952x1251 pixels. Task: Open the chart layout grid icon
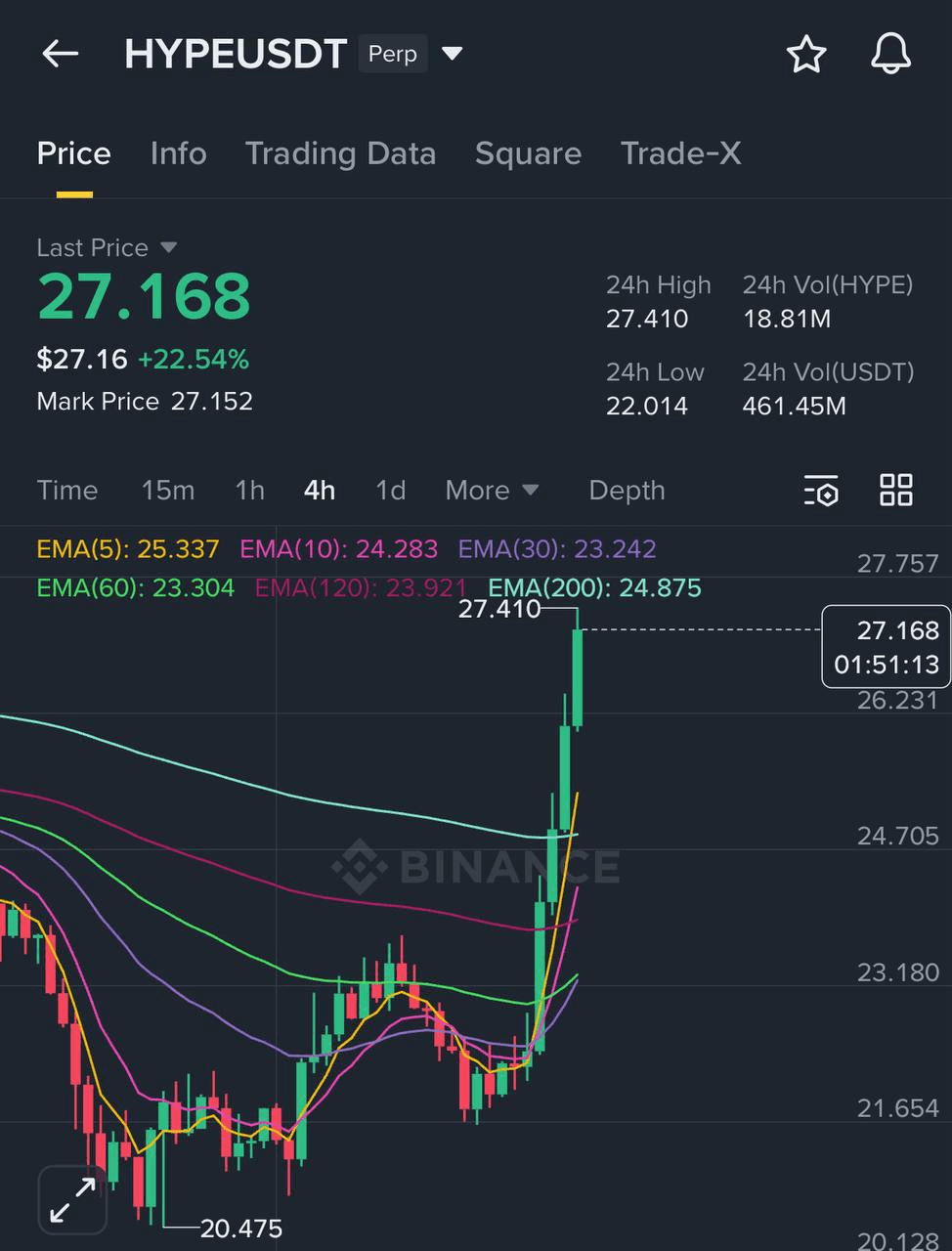tap(895, 492)
